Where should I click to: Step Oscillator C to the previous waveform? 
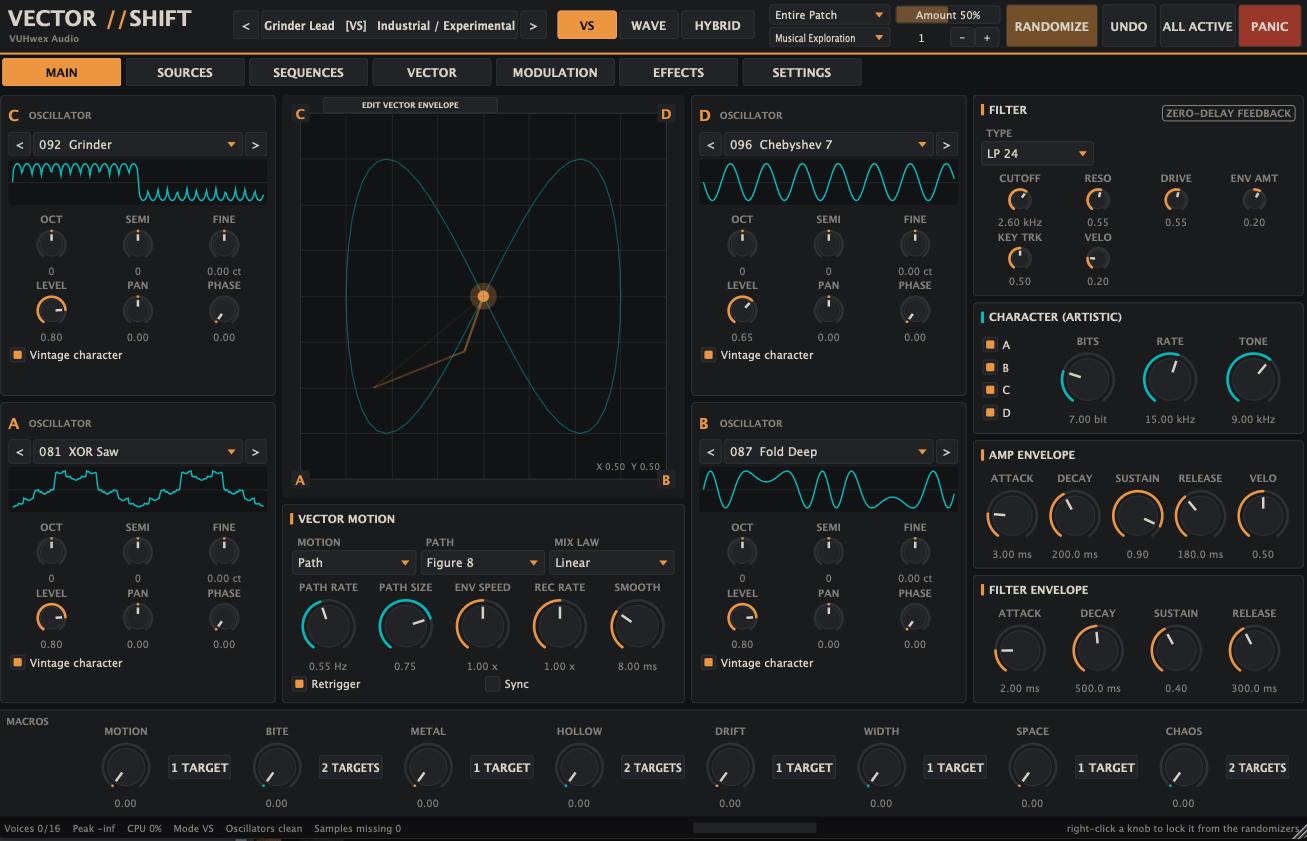click(x=19, y=145)
